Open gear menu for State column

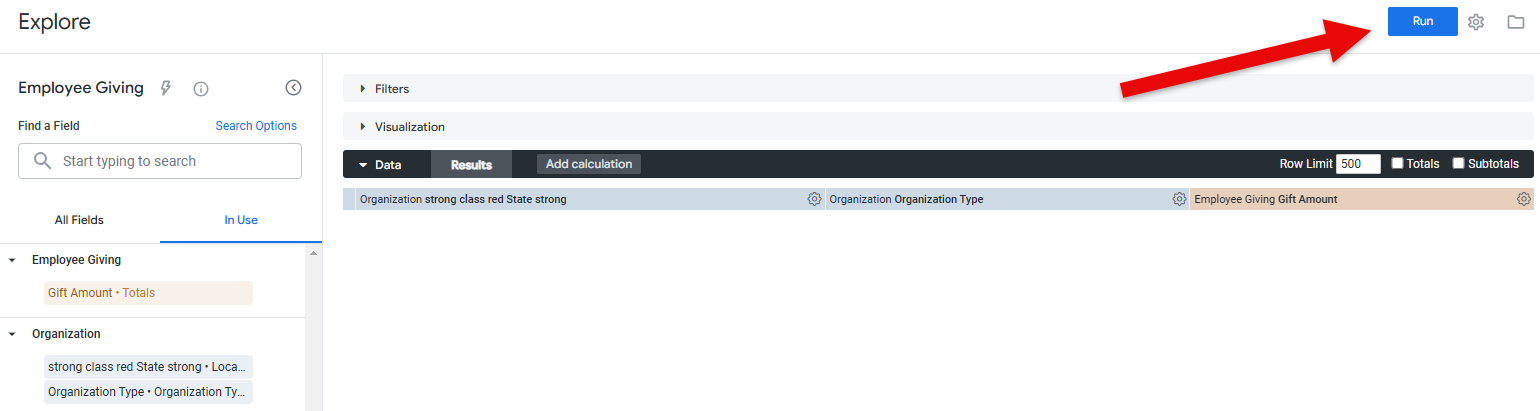(x=814, y=199)
